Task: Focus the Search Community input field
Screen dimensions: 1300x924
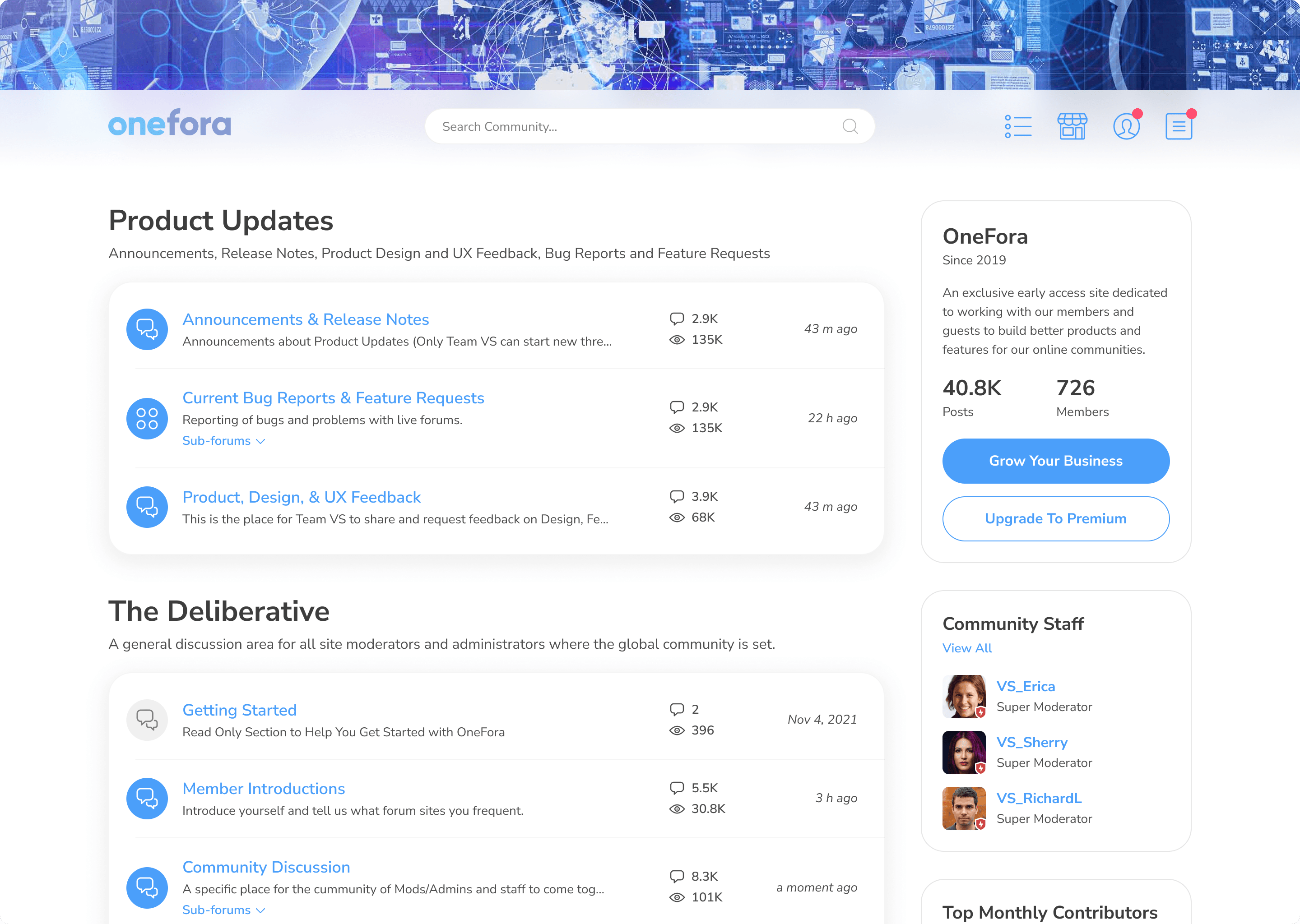Action: tap(650, 126)
